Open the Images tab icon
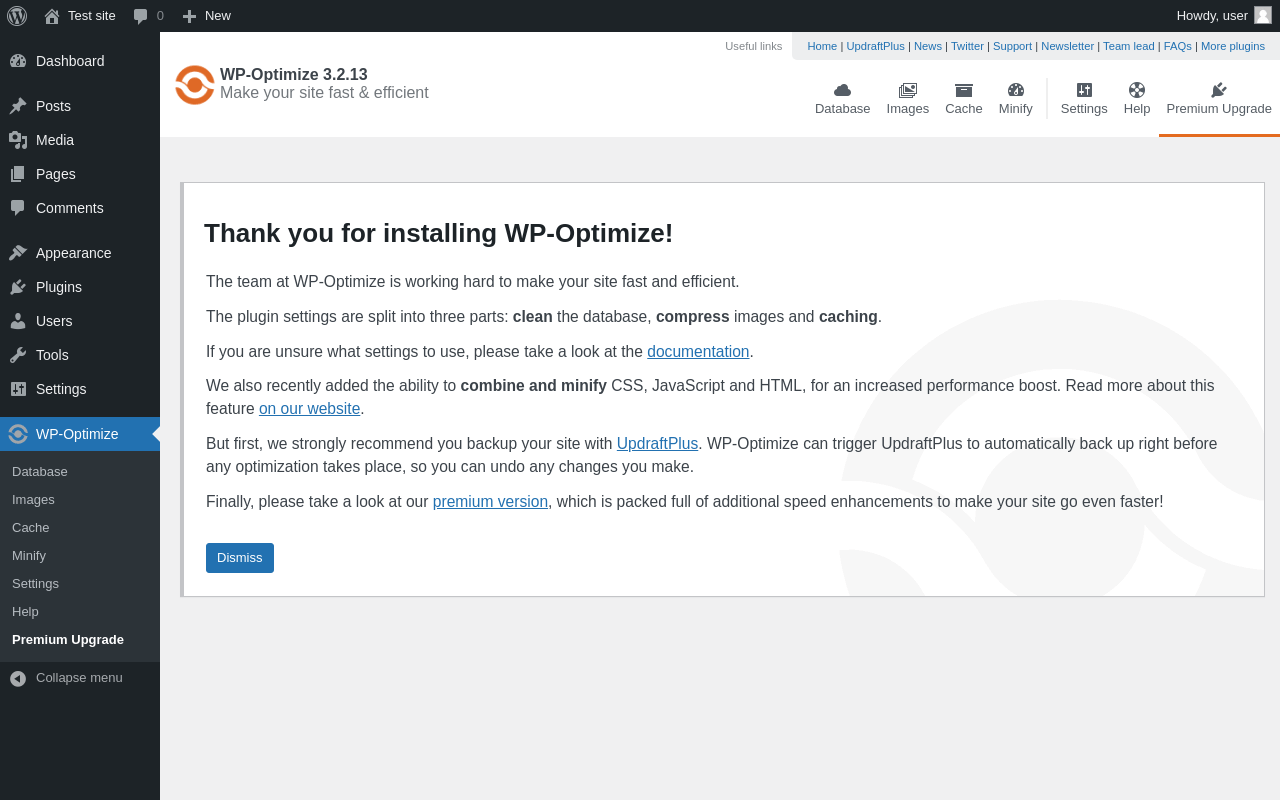Screen dimensions: 1280x800 pyautogui.click(x=907, y=90)
